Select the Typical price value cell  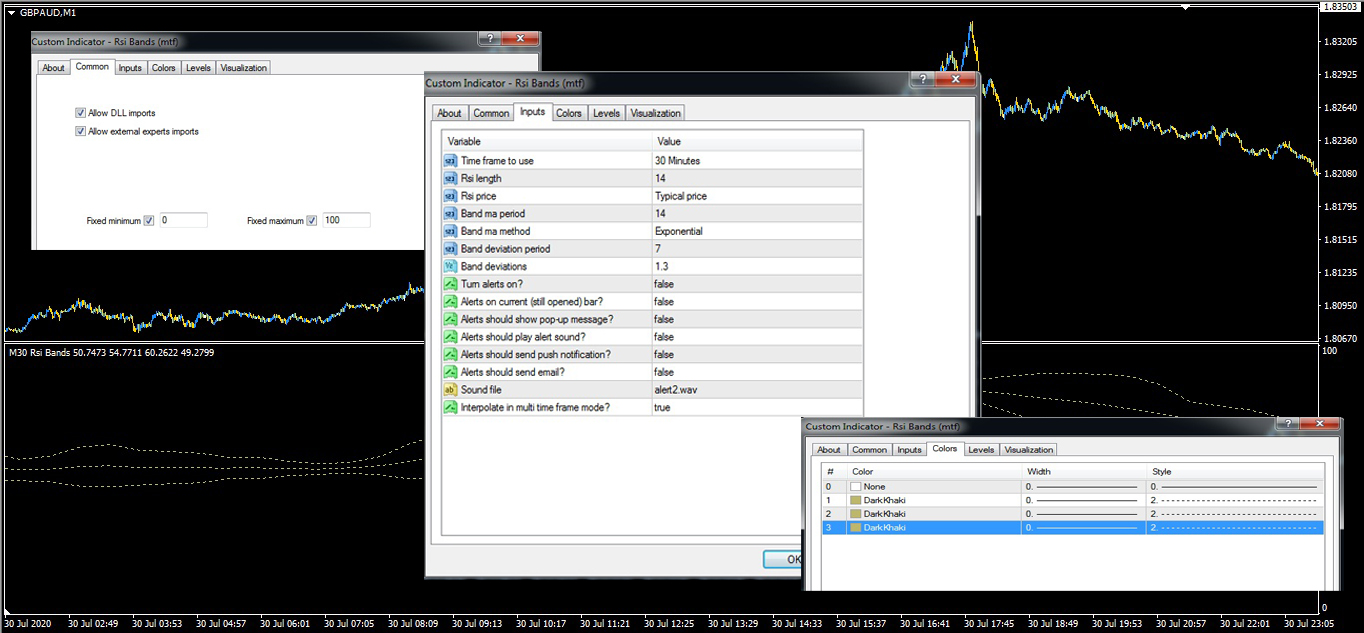(757, 196)
